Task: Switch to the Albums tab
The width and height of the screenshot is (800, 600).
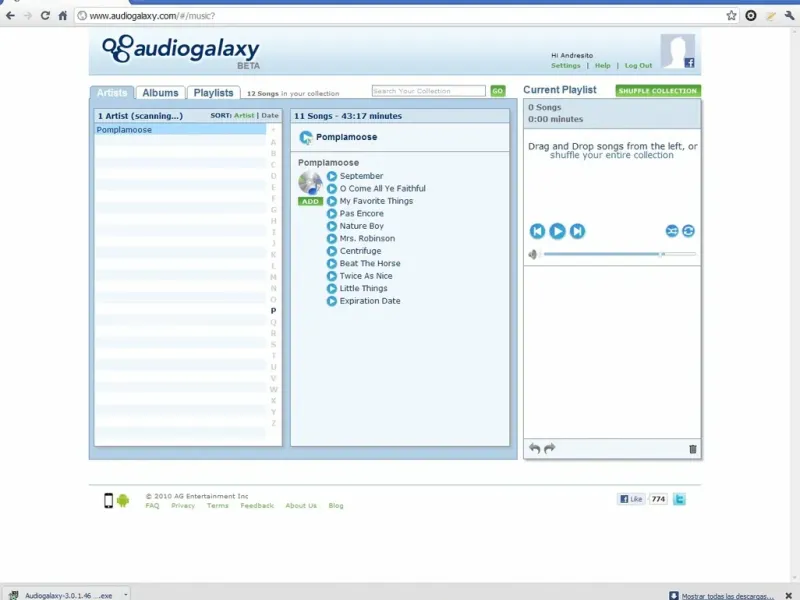Action: pos(160,93)
